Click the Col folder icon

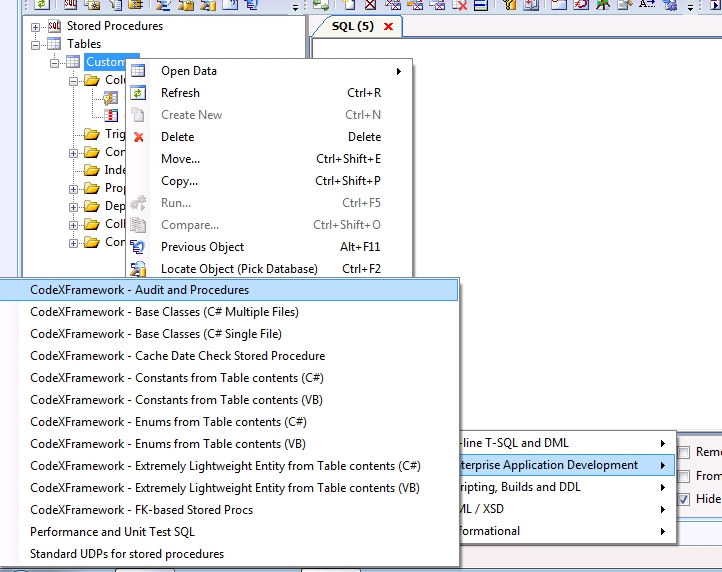tap(92, 80)
